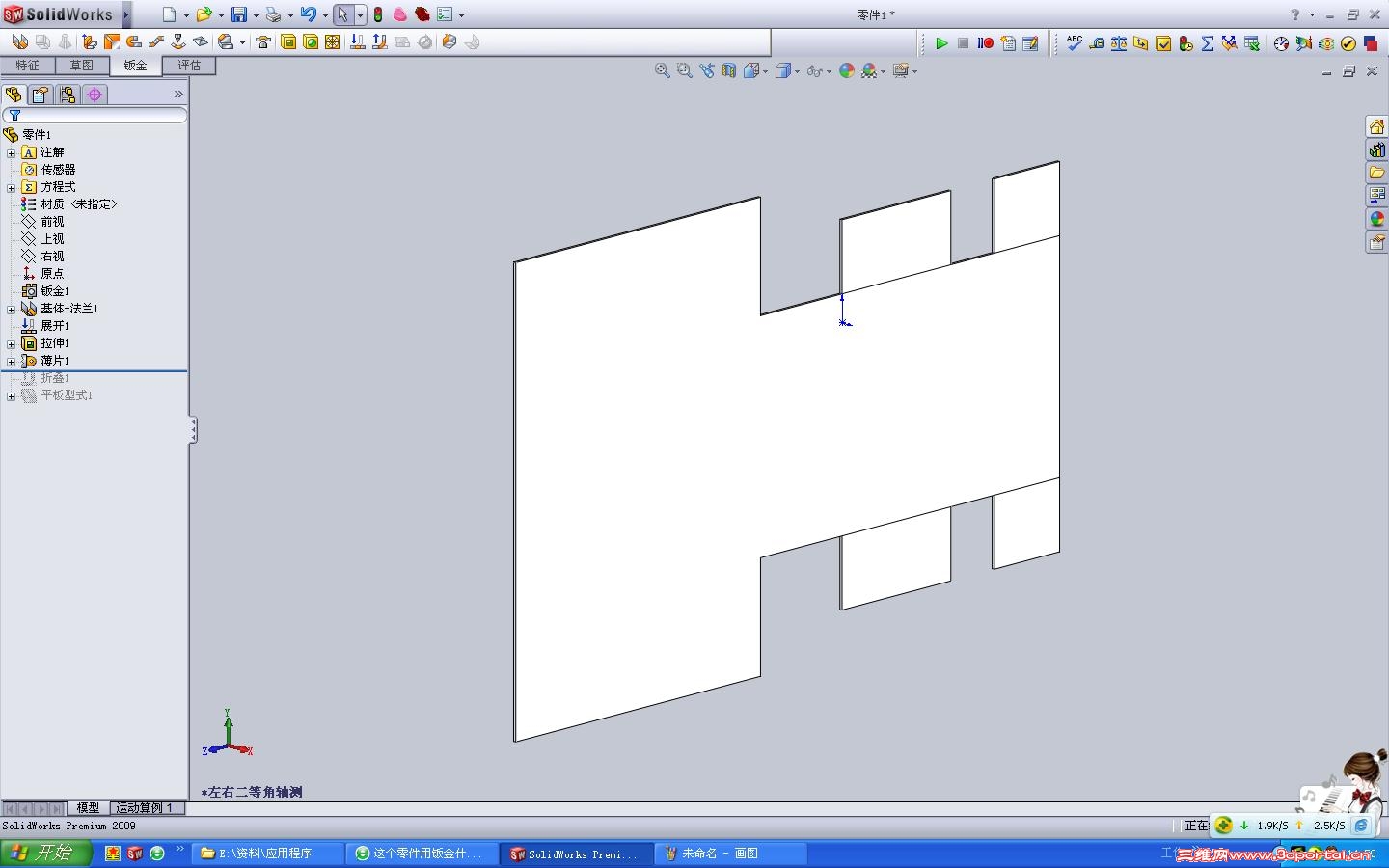Click the Record macro icon

[985, 43]
